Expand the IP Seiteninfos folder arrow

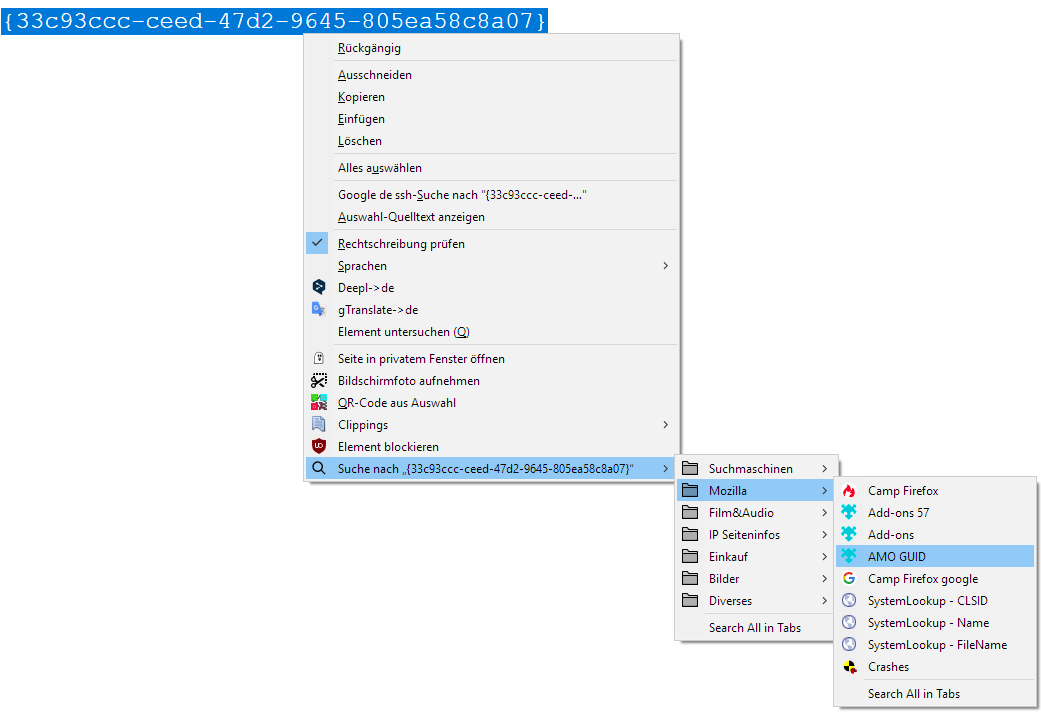click(825, 534)
